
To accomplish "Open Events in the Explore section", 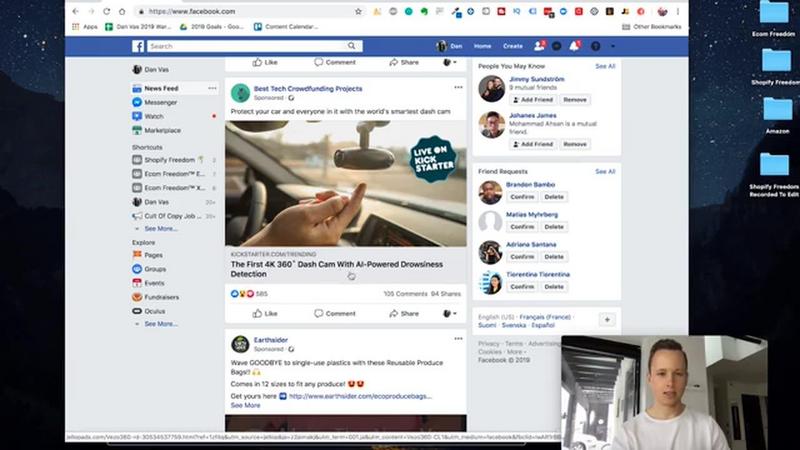I will (x=148, y=283).
